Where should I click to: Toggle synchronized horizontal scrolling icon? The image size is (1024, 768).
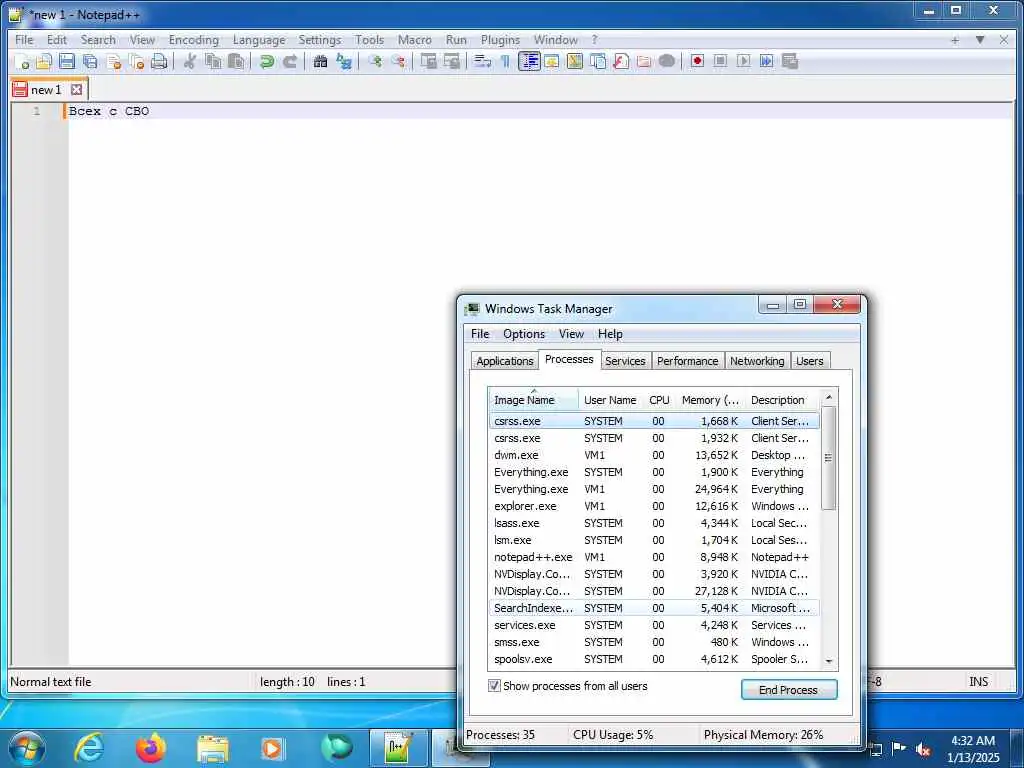(451, 61)
